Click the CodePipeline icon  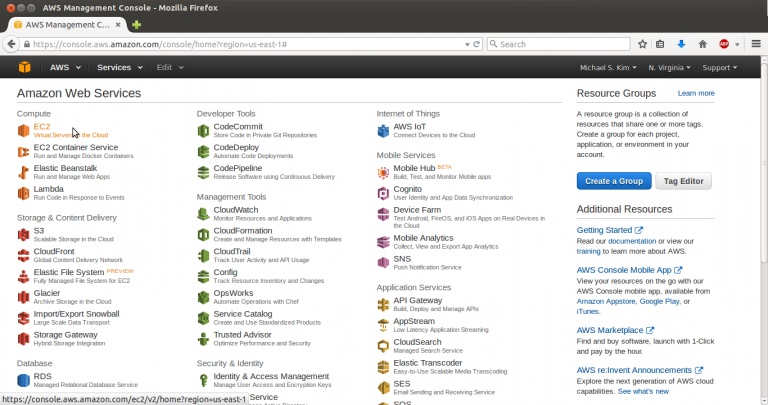click(203, 172)
